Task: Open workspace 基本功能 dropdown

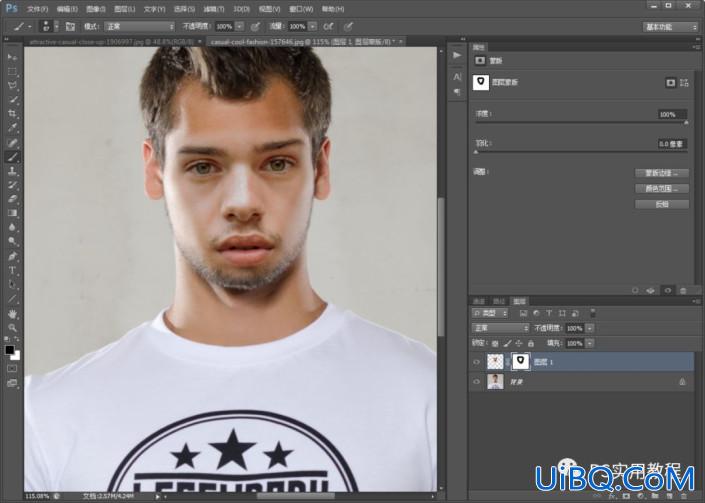Action: click(670, 27)
